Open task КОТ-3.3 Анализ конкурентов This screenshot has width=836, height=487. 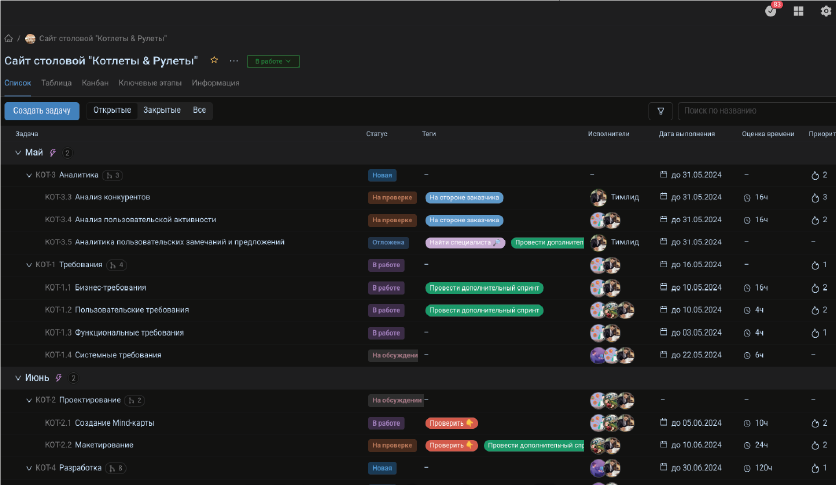[112, 197]
